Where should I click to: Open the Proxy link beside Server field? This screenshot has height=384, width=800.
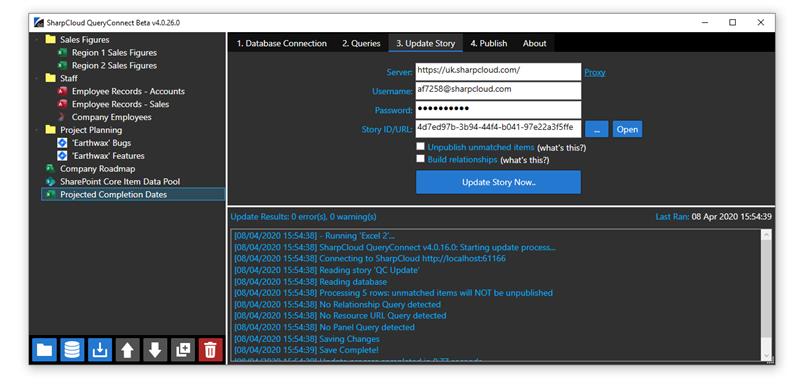click(x=595, y=72)
